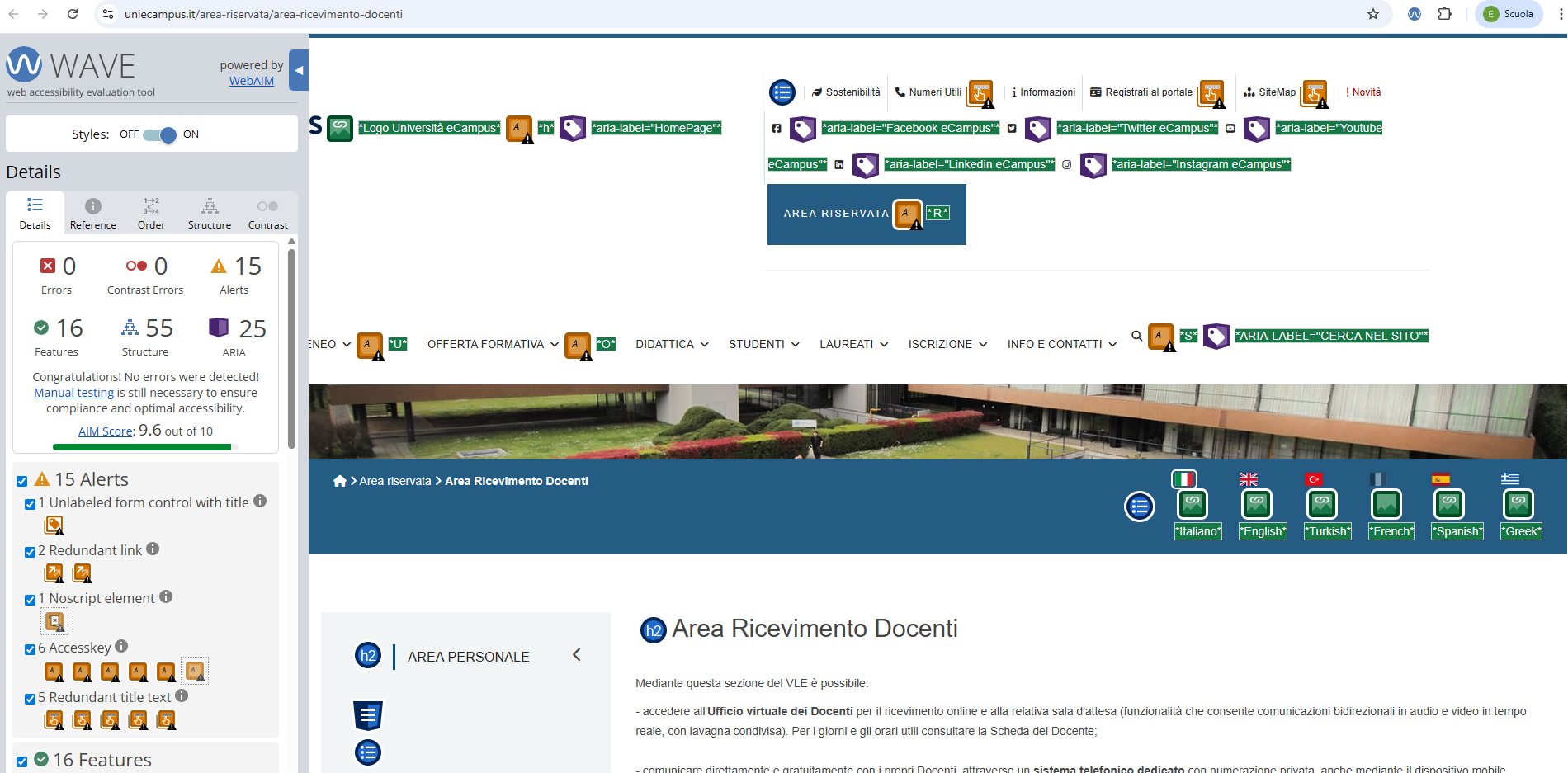Click the Noscript element alert icon

[54, 621]
